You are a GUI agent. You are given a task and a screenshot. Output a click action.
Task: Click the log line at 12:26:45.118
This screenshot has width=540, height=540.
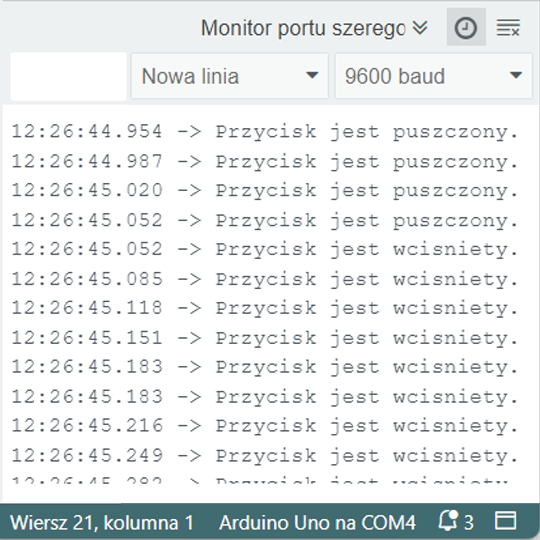coord(264,308)
